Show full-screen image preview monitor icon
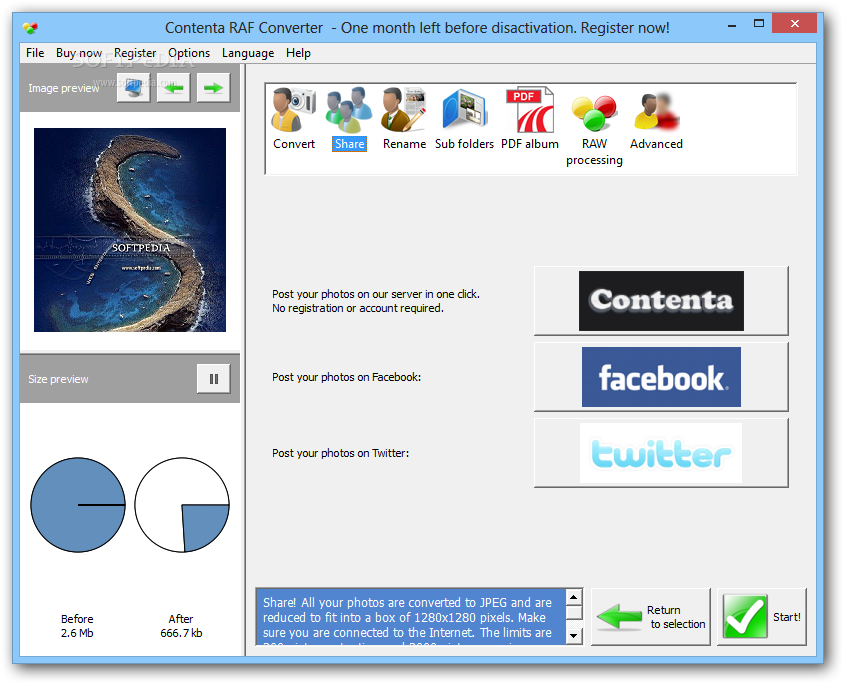 pos(133,88)
